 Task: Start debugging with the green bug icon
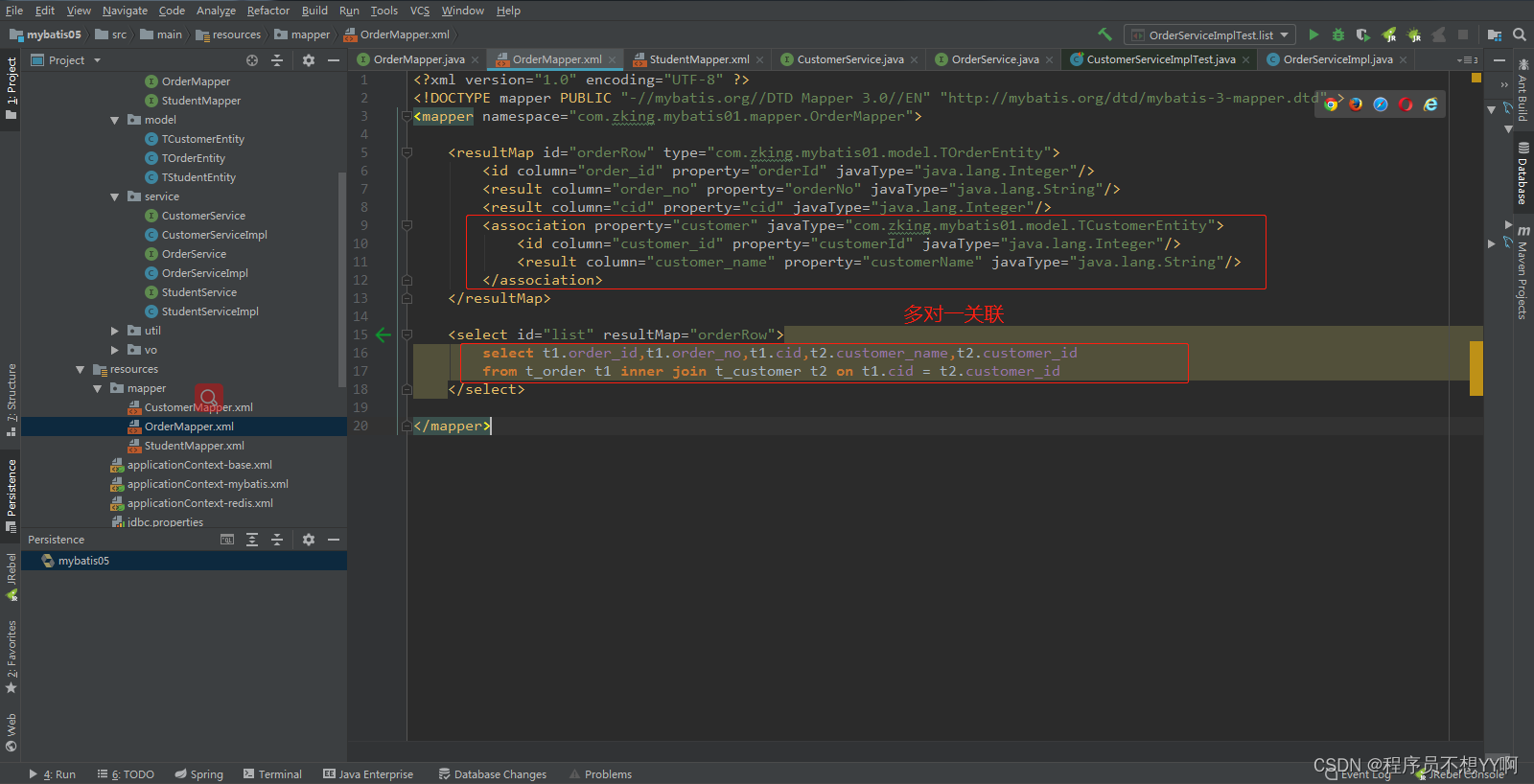tap(1338, 35)
